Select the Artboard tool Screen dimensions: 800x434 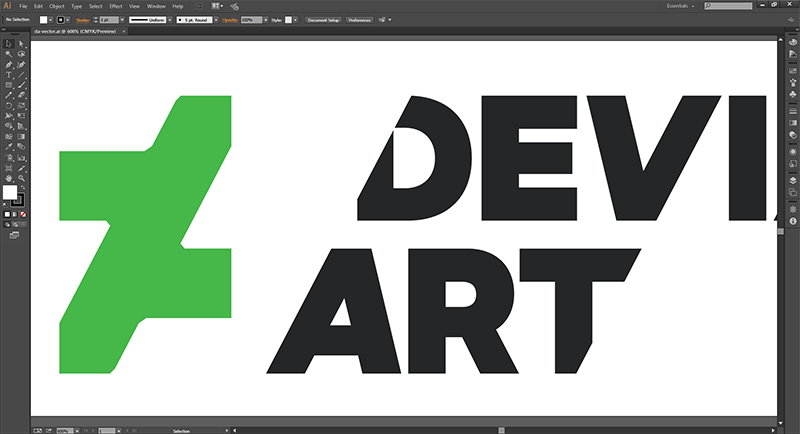(x=9, y=168)
